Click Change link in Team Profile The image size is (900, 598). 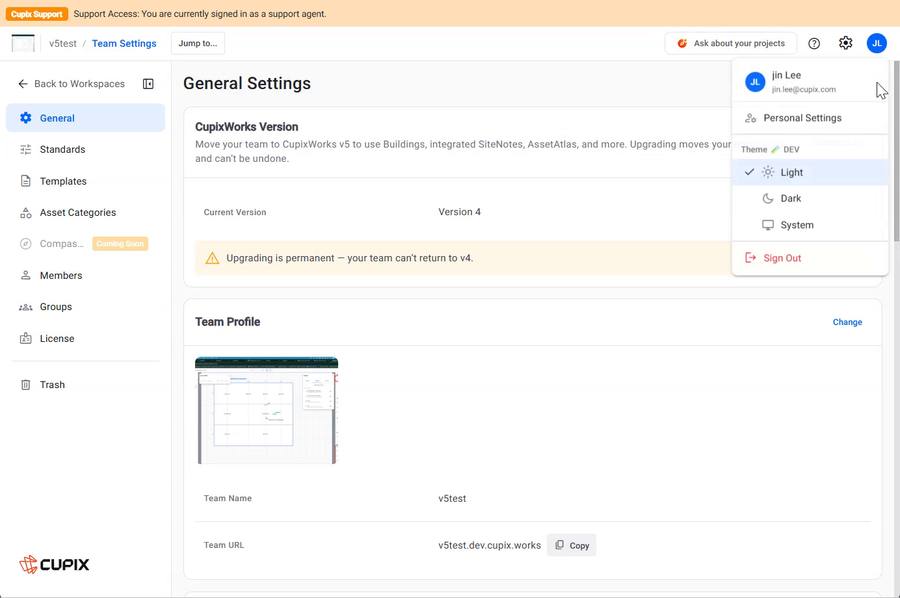[x=847, y=322]
